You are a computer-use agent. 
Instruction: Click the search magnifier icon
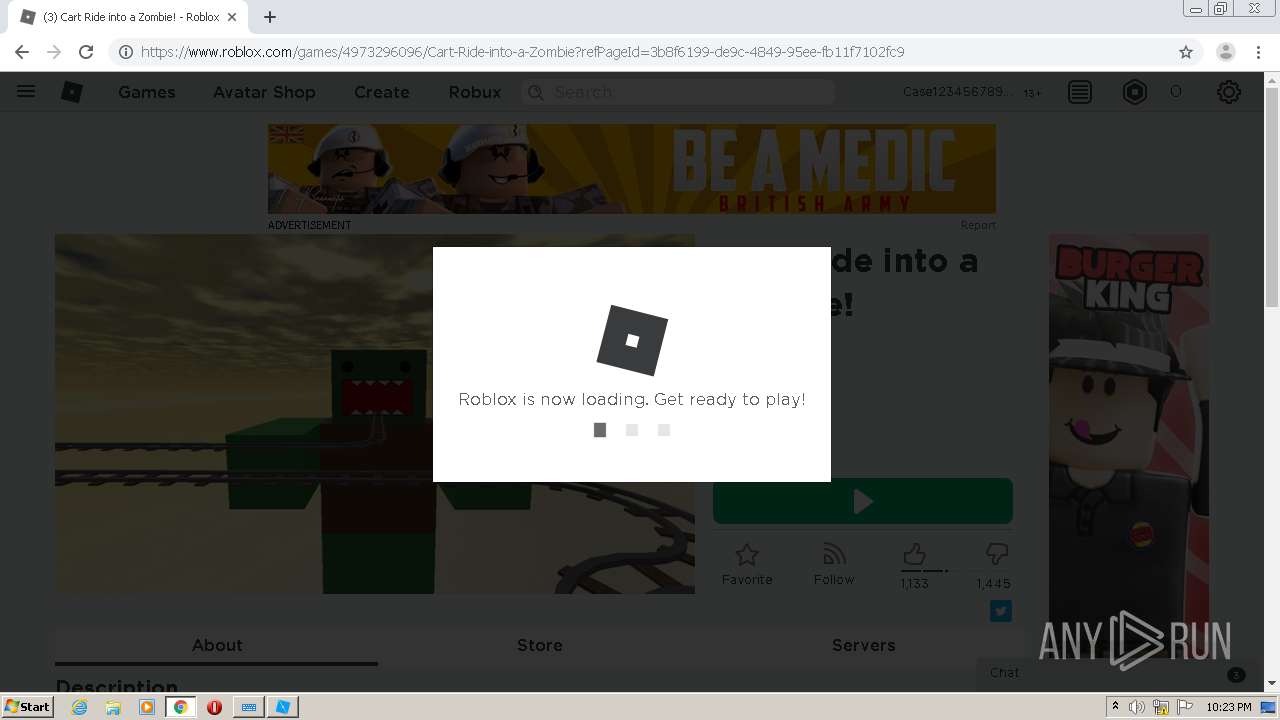(x=536, y=92)
